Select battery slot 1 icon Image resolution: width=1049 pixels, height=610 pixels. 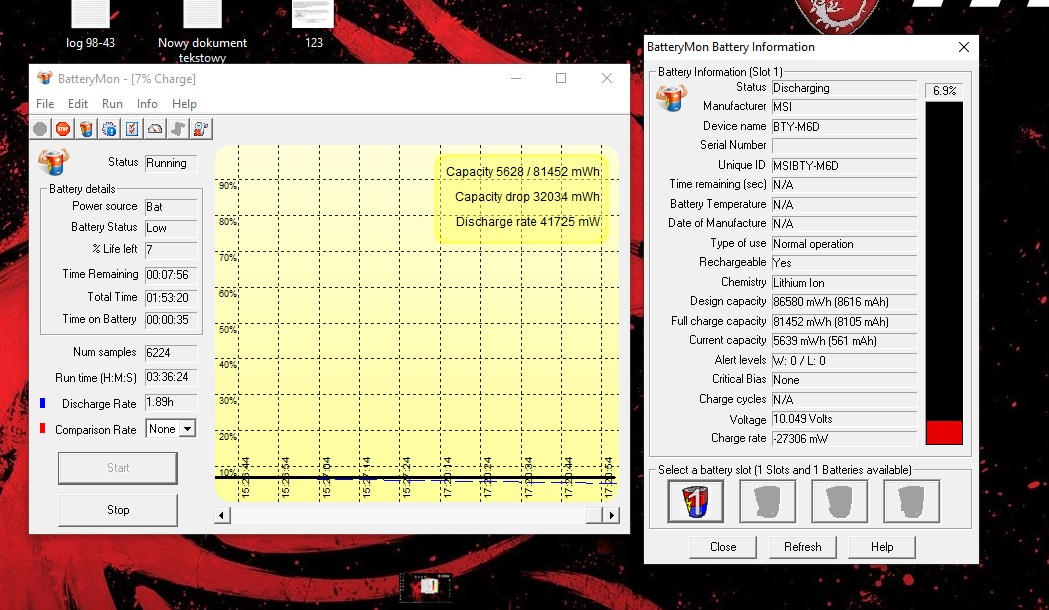click(696, 501)
